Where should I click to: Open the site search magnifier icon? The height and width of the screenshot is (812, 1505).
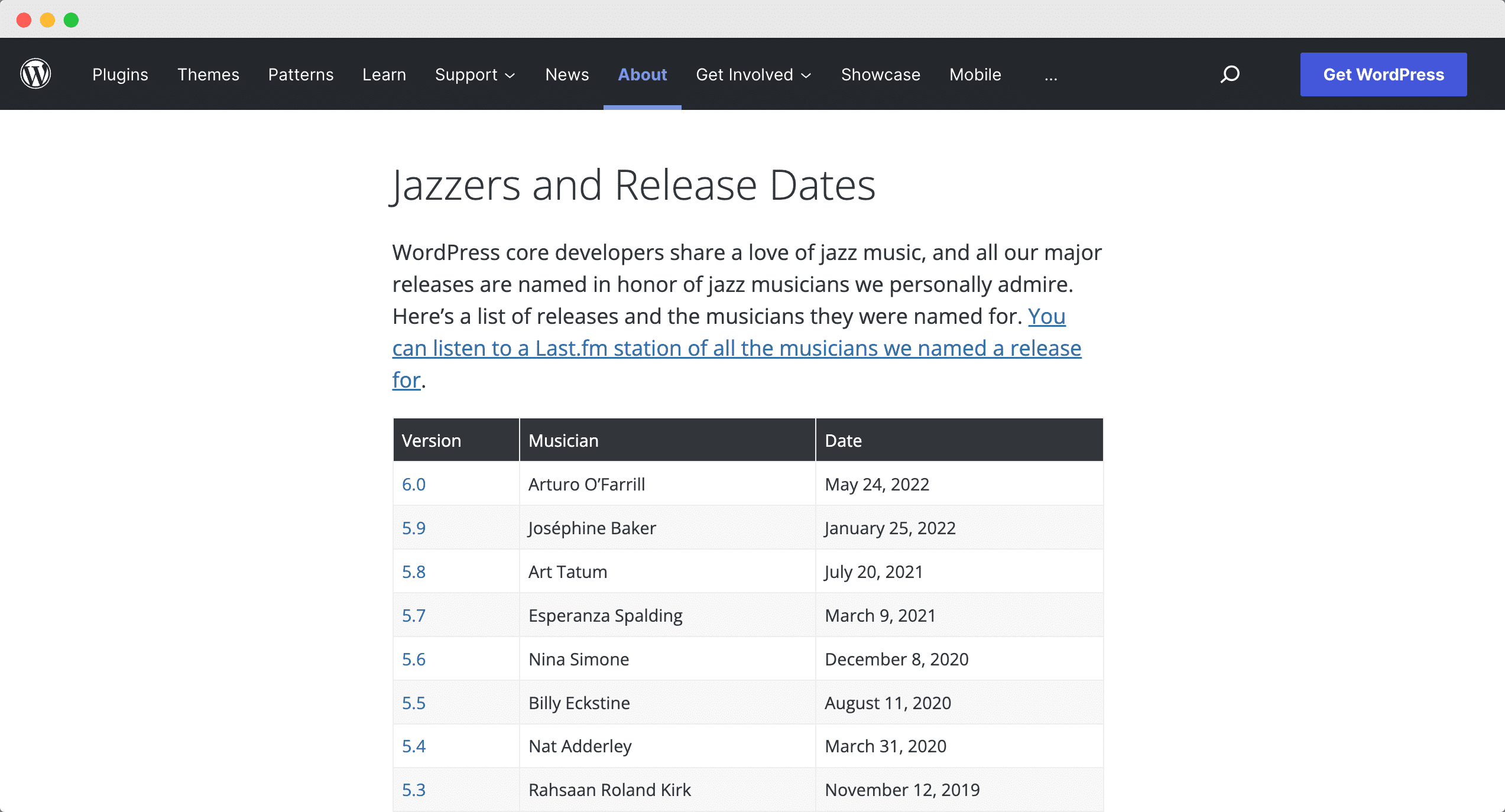pos(1230,74)
